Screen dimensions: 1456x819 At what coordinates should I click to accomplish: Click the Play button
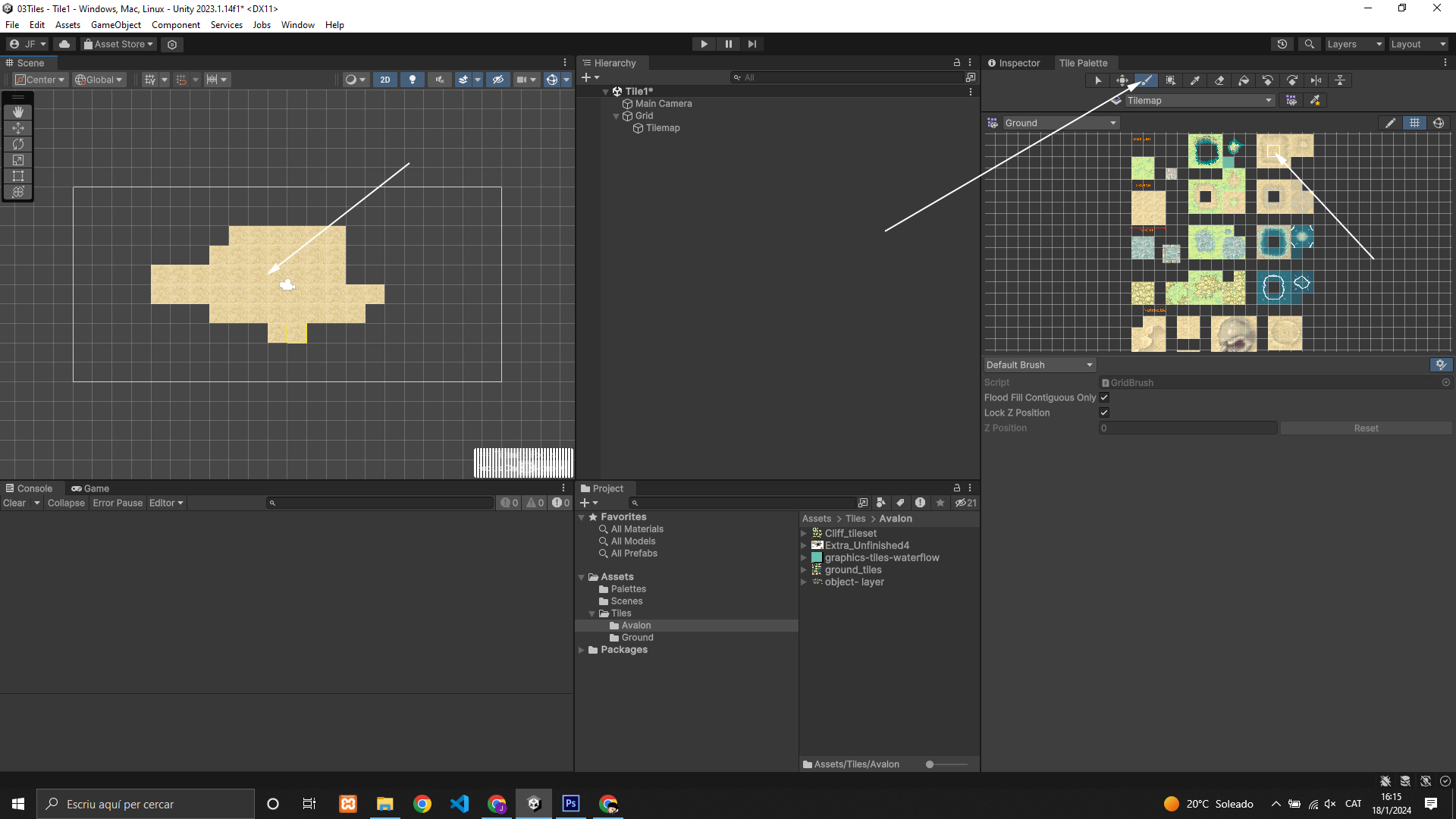tap(704, 44)
